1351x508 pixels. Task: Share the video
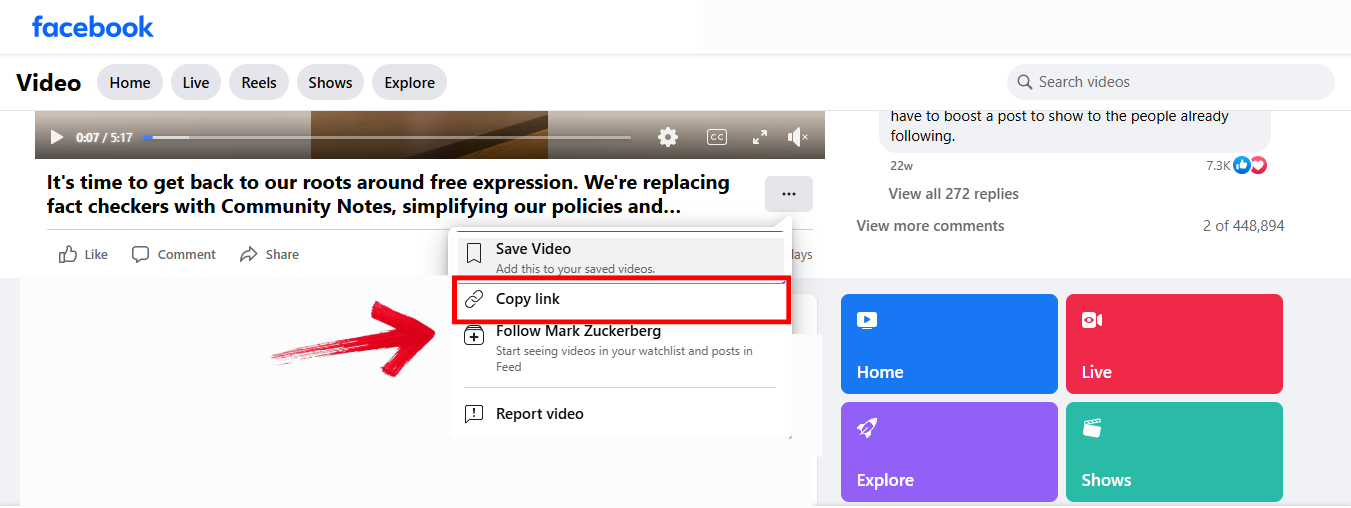(270, 254)
